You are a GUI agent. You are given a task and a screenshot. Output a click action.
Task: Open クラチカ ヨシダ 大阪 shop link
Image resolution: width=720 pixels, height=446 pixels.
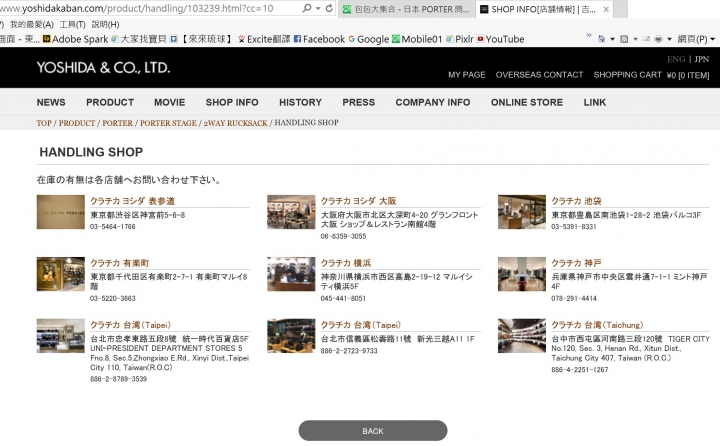pyautogui.click(x=358, y=201)
